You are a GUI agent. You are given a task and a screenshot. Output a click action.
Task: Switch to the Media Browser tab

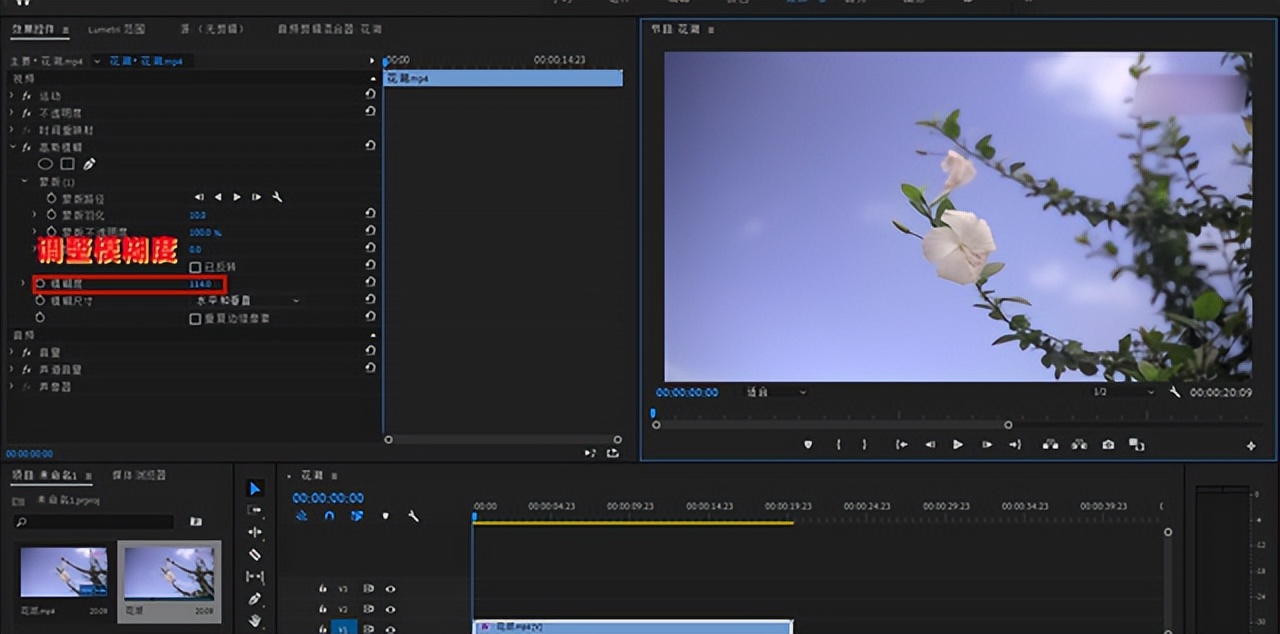(138, 475)
